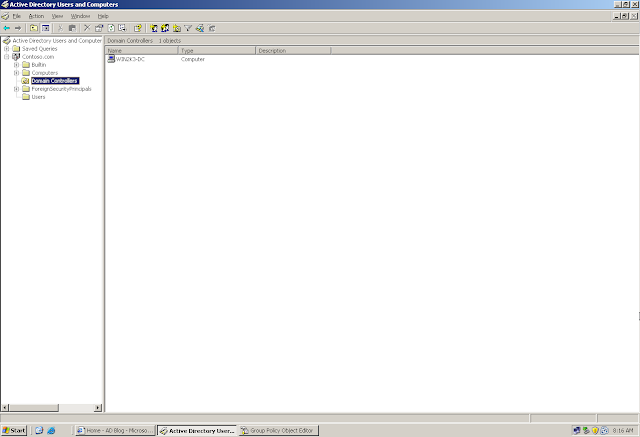
Task: Click the WIN2K3-DC computer icon
Action: 111,59
